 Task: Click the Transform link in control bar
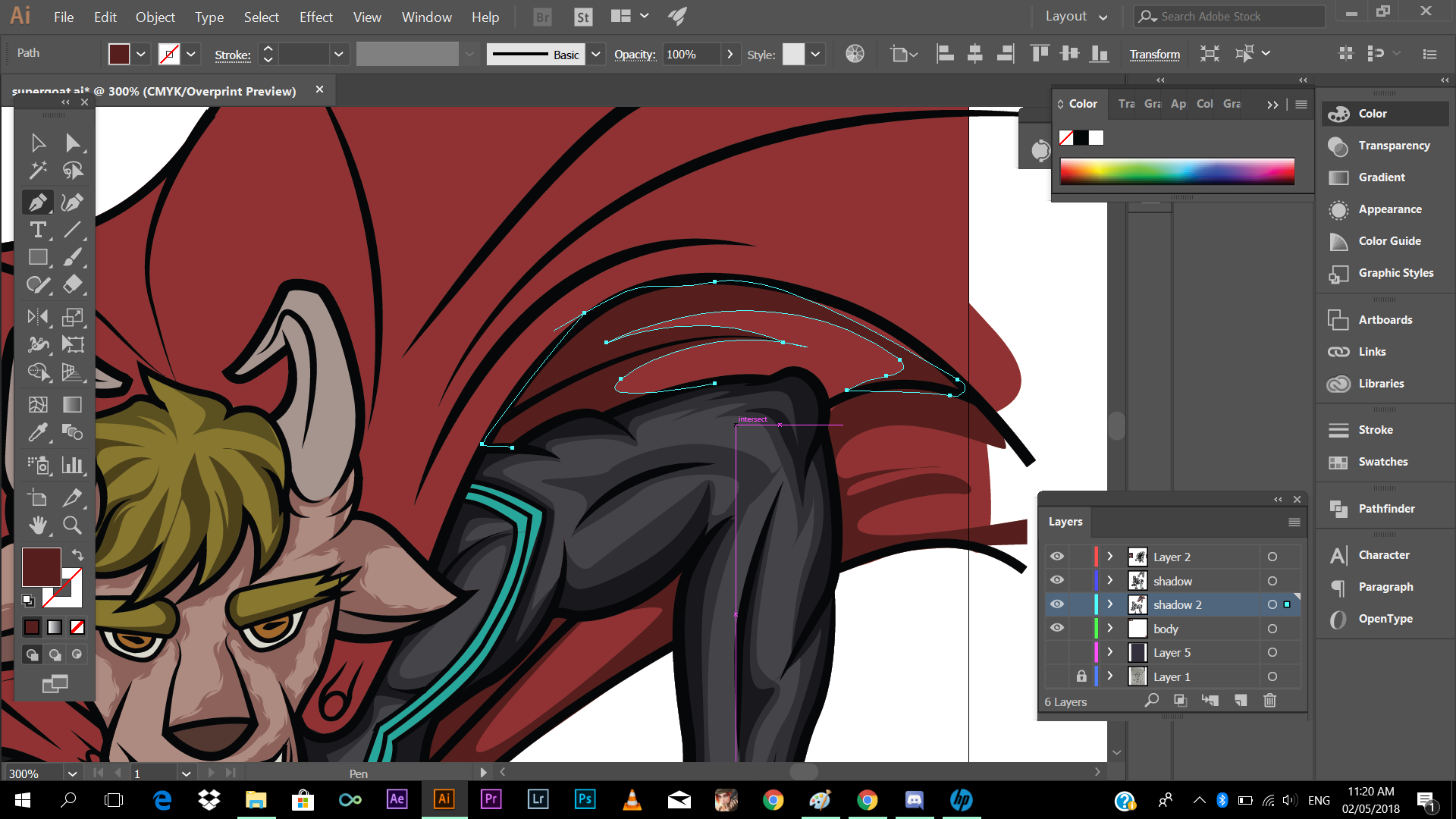coord(1154,55)
